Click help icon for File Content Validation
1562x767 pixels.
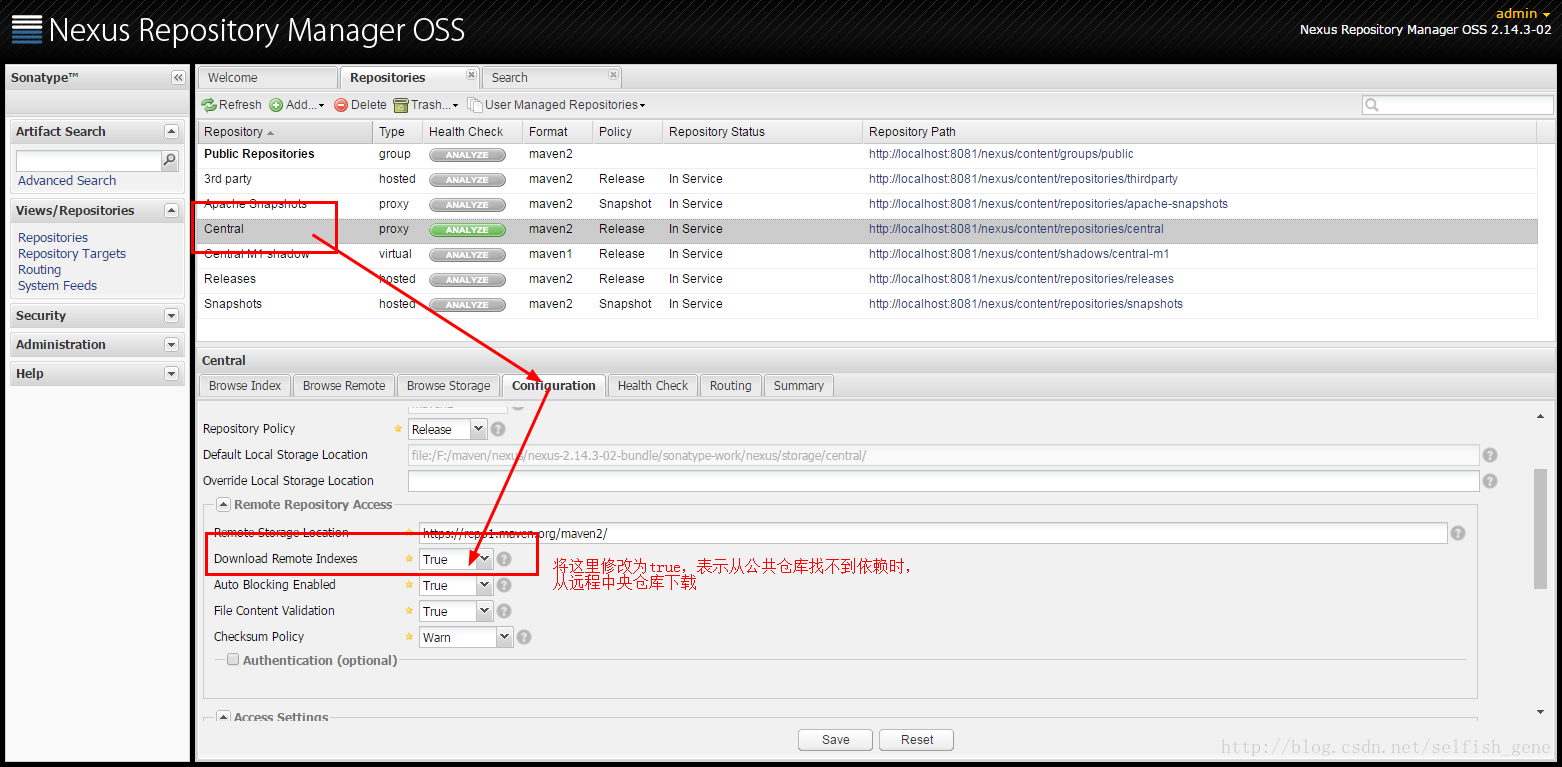(504, 611)
